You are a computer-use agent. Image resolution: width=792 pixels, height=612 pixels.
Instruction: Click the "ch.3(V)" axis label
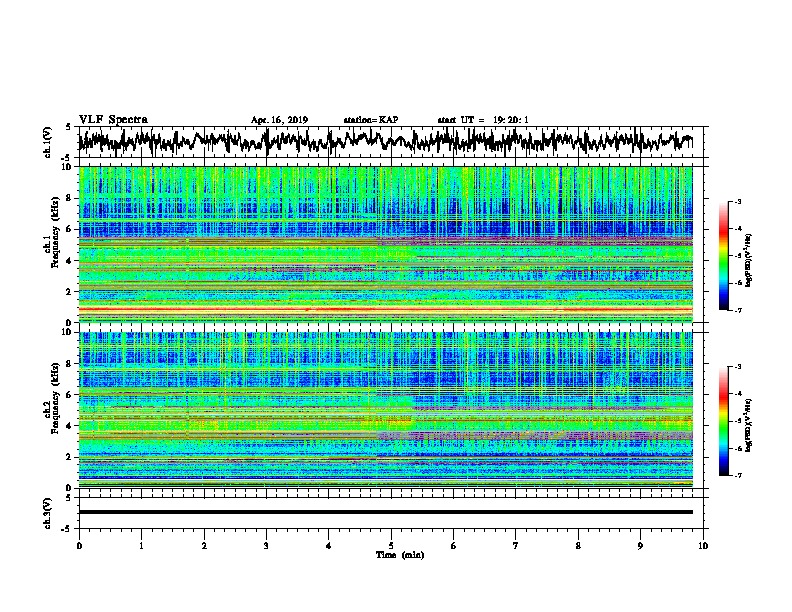click(48, 513)
